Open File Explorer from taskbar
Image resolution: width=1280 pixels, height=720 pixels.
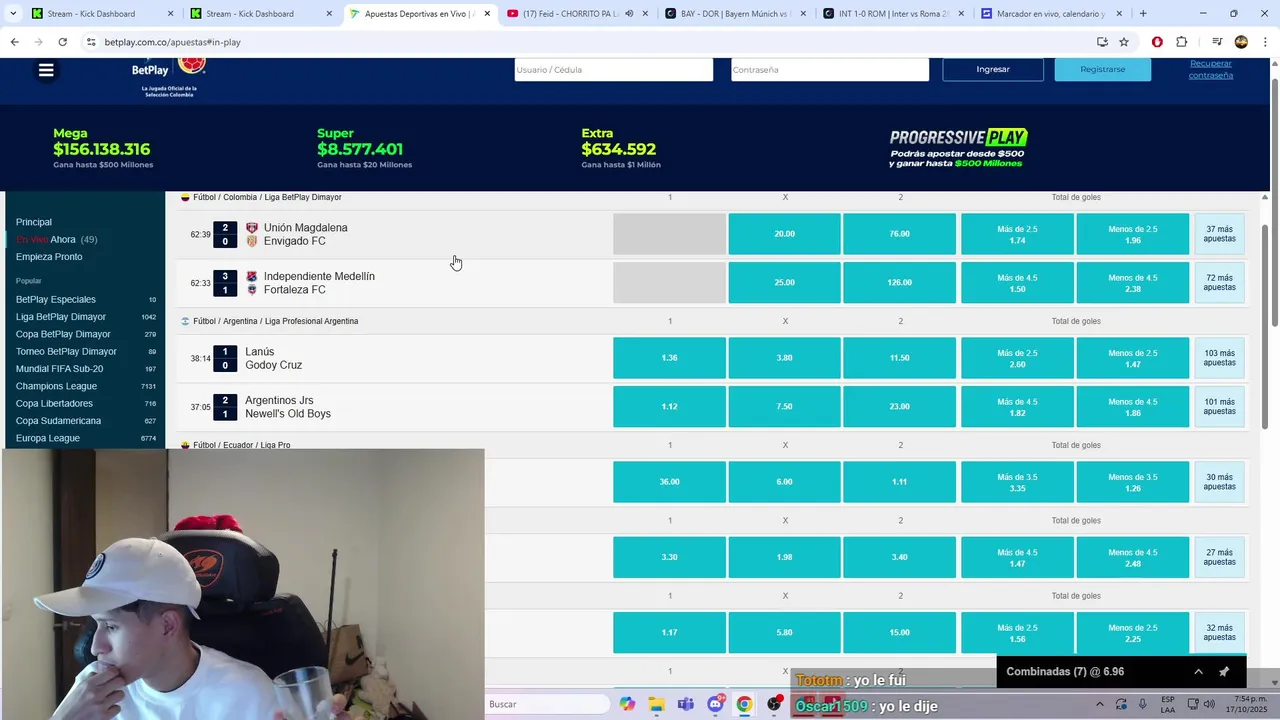point(656,704)
